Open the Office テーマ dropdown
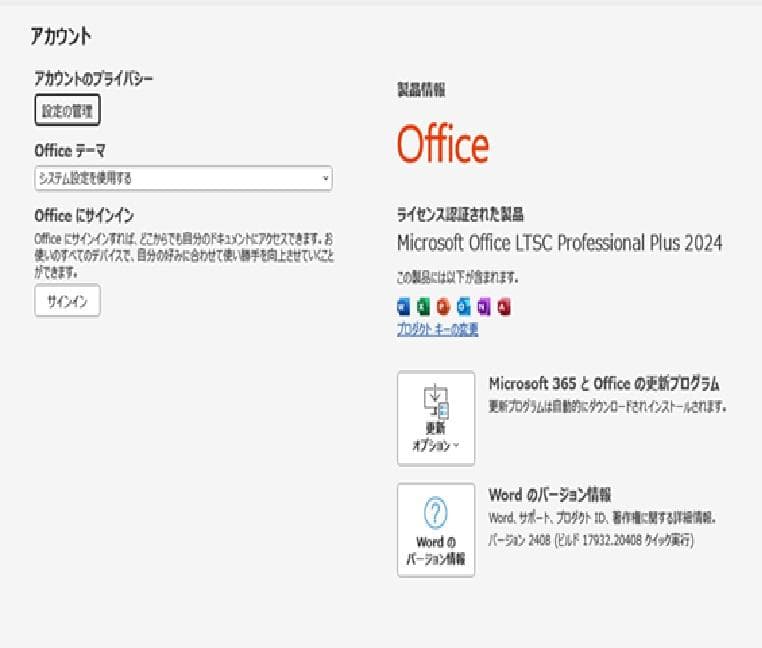762x648 pixels. pyautogui.click(x=183, y=178)
